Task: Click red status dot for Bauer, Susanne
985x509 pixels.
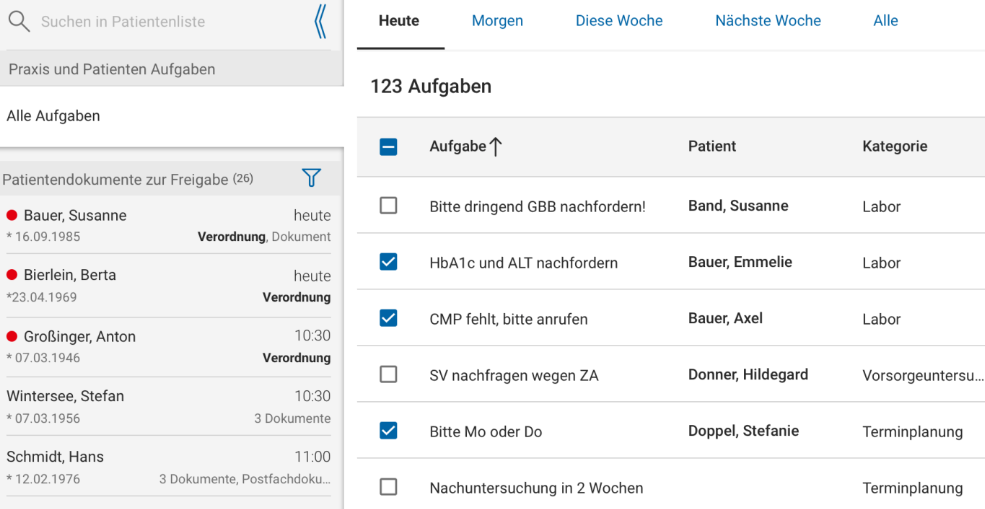Action: click(12, 215)
